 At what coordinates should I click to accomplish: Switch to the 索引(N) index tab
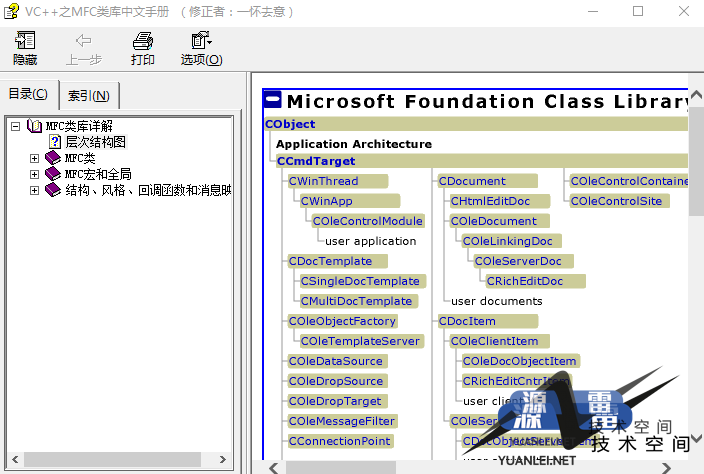coord(89,96)
